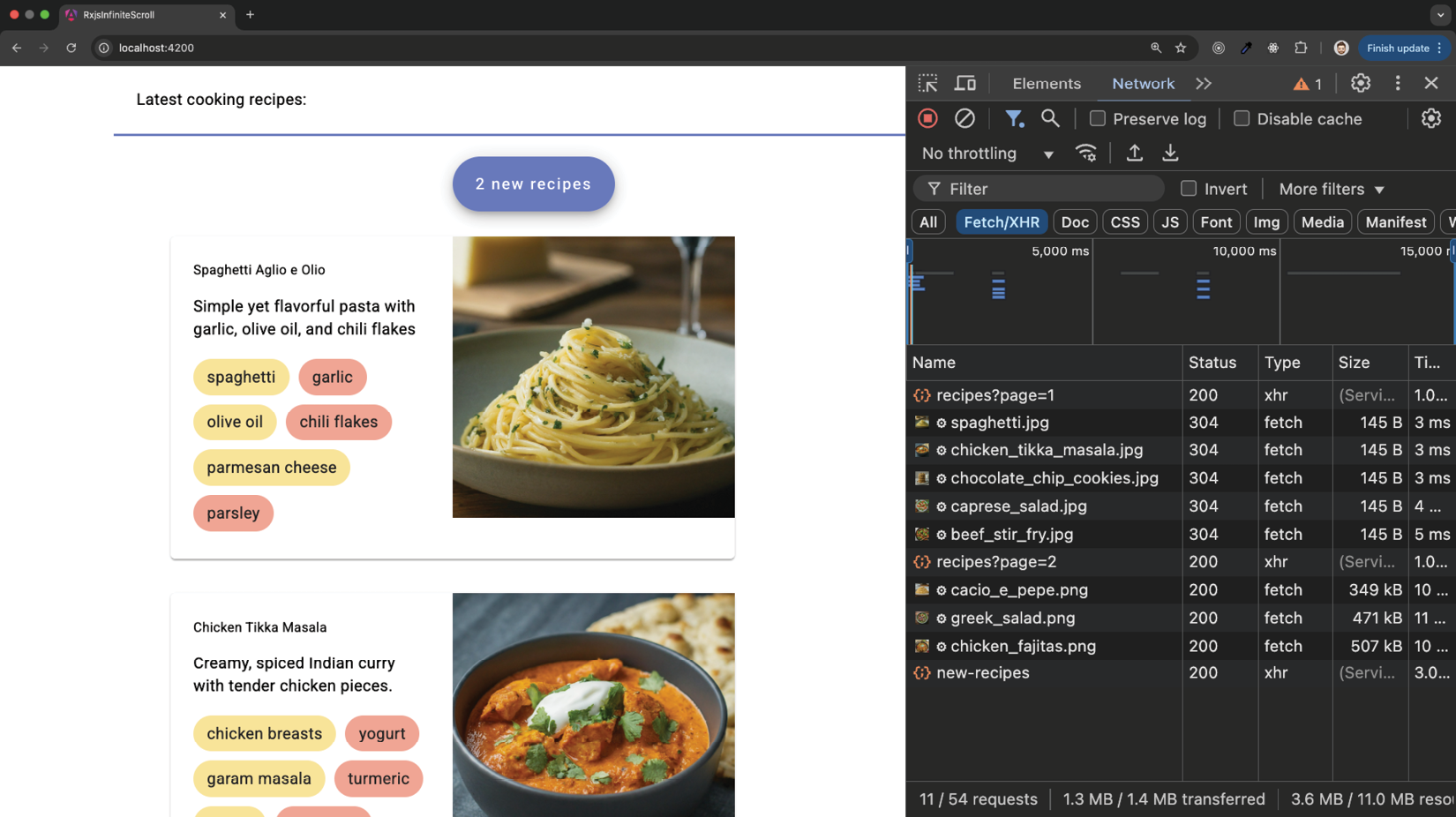Check the Invert filter checkbox

[x=1188, y=188]
